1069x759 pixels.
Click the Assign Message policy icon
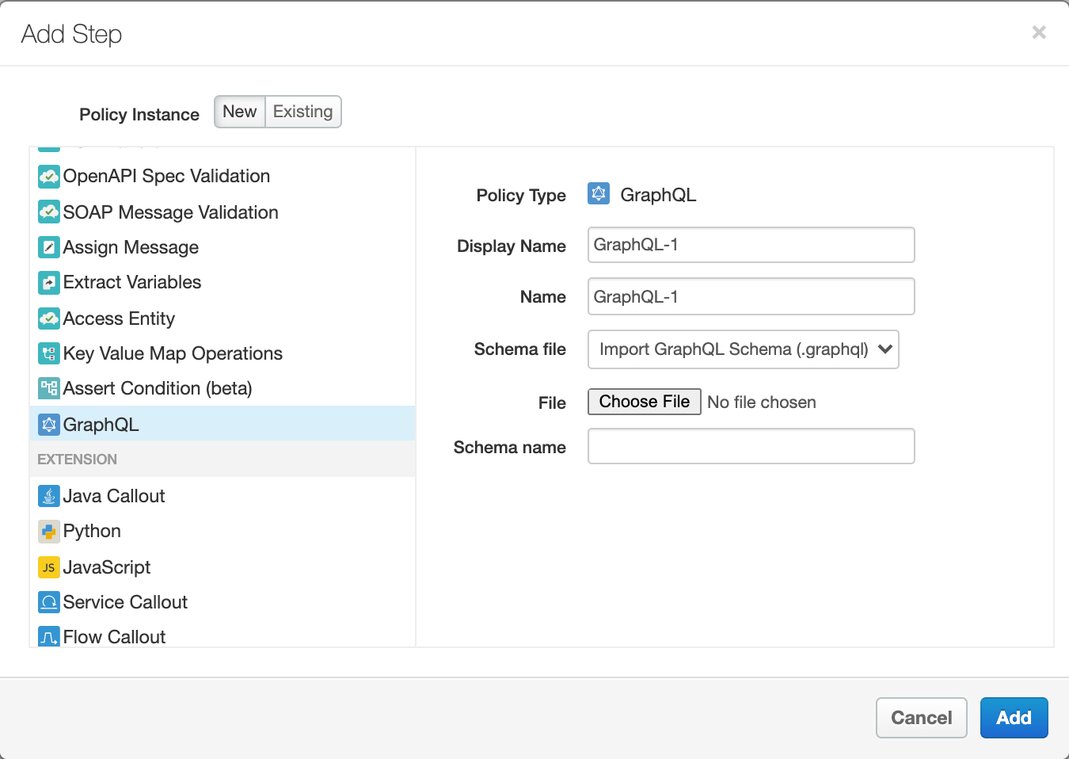[x=48, y=247]
